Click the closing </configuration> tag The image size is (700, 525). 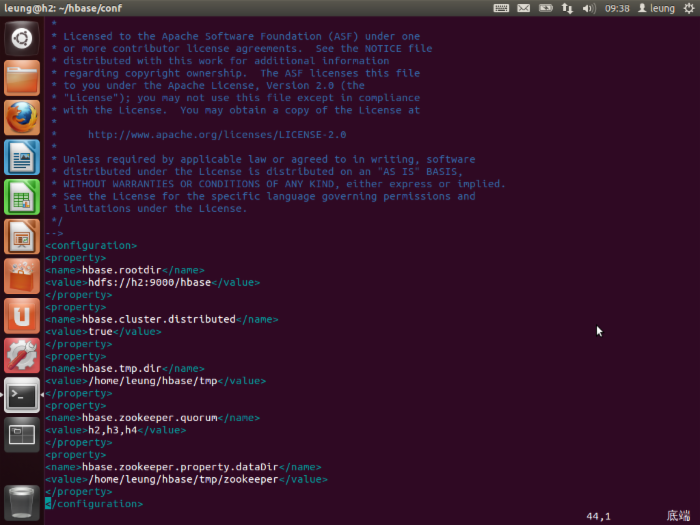(94, 504)
